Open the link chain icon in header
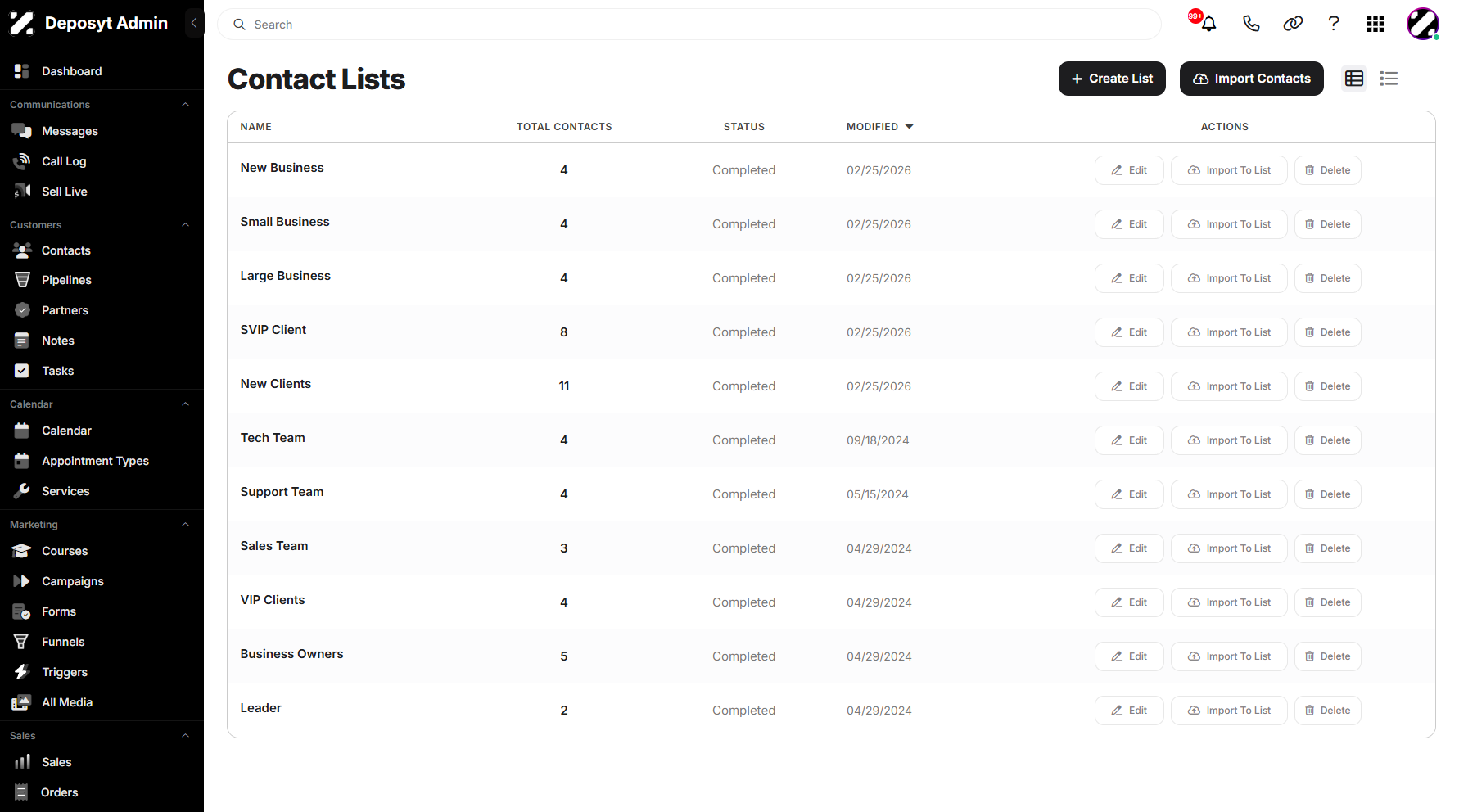The width and height of the screenshot is (1459, 812). point(1293,24)
